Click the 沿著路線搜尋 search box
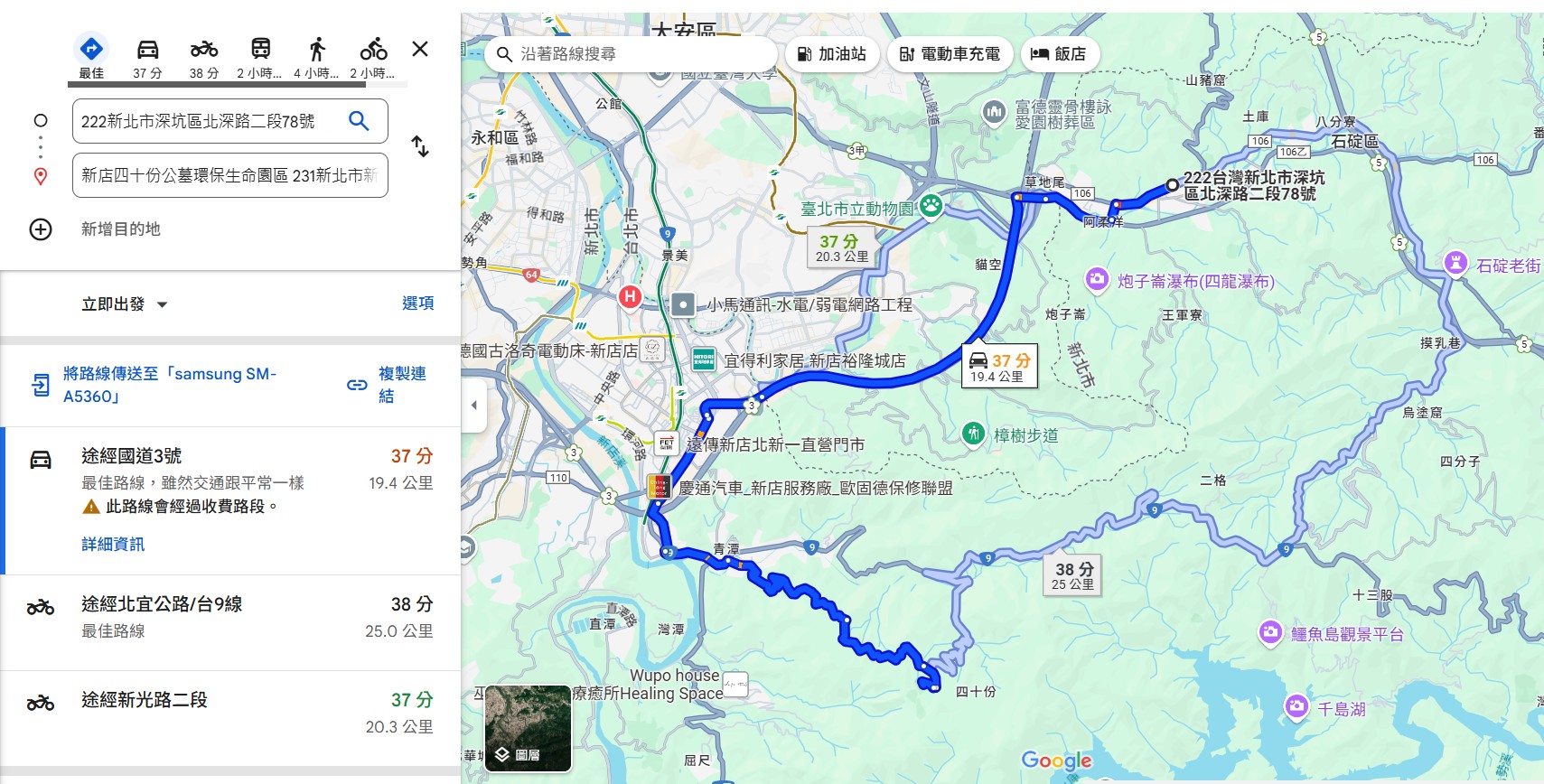This screenshot has height=784, width=1544. [631, 54]
